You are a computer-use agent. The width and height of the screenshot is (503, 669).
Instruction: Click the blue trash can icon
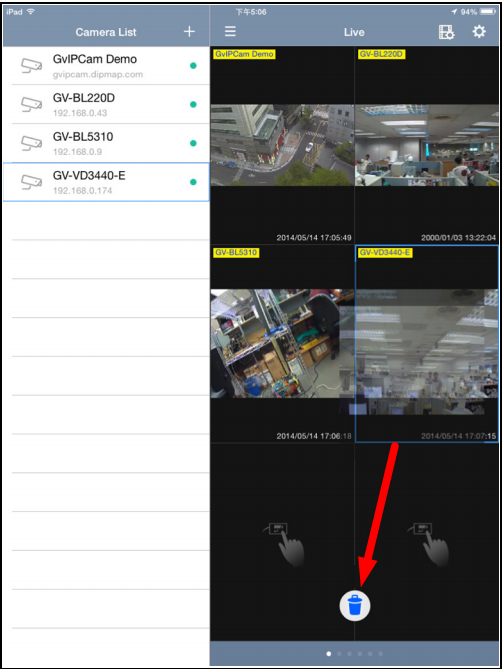pos(355,605)
